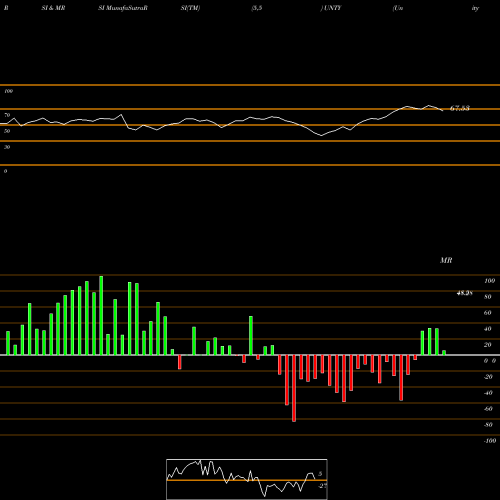Click the 30 level label on RSI axis
Screen dimensions: 500x500
pyautogui.click(x=7, y=147)
